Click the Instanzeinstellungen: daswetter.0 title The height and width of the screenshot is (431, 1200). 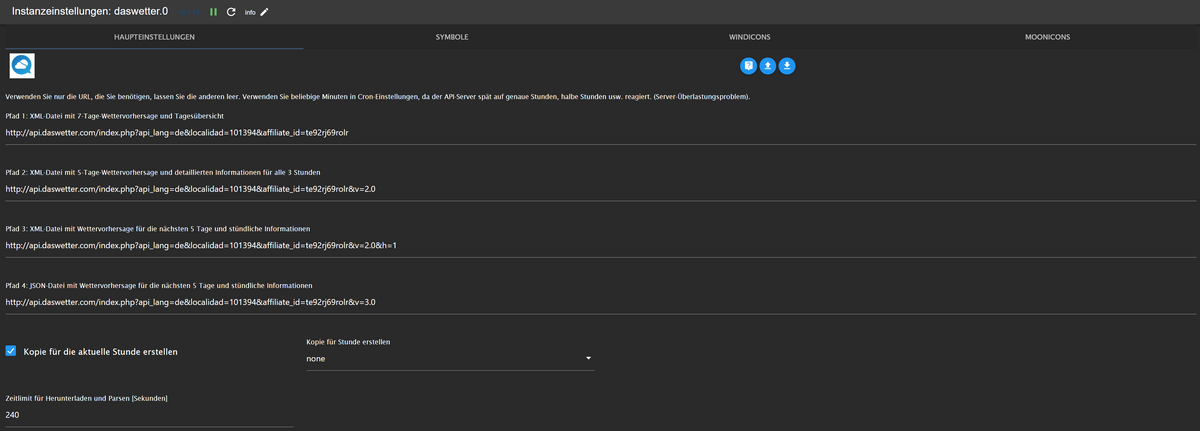(90, 11)
